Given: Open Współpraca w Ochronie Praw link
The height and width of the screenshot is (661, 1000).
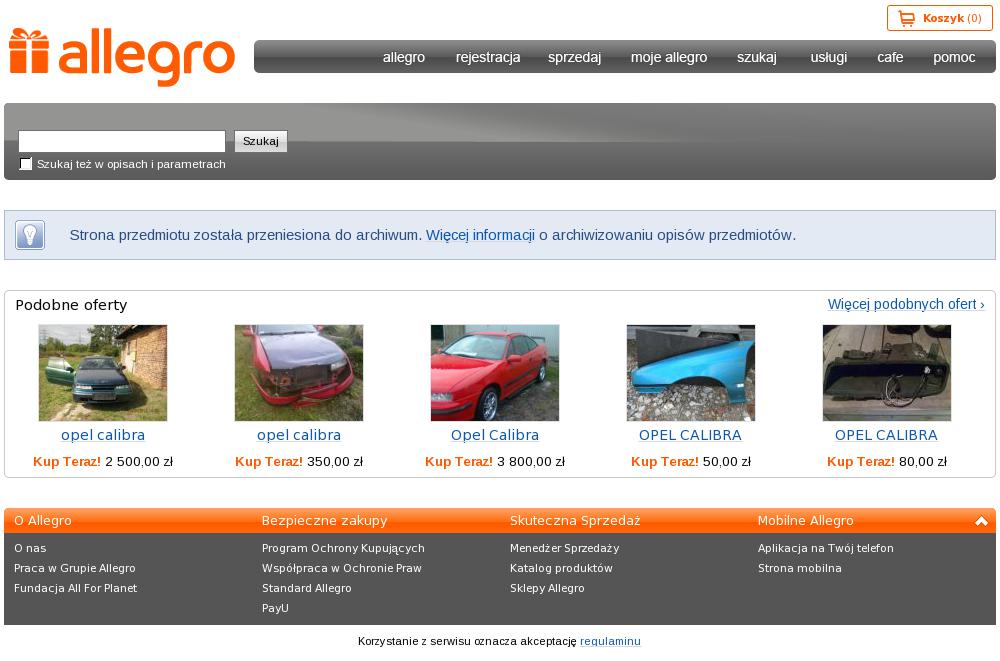Looking at the screenshot, I should click(x=342, y=568).
